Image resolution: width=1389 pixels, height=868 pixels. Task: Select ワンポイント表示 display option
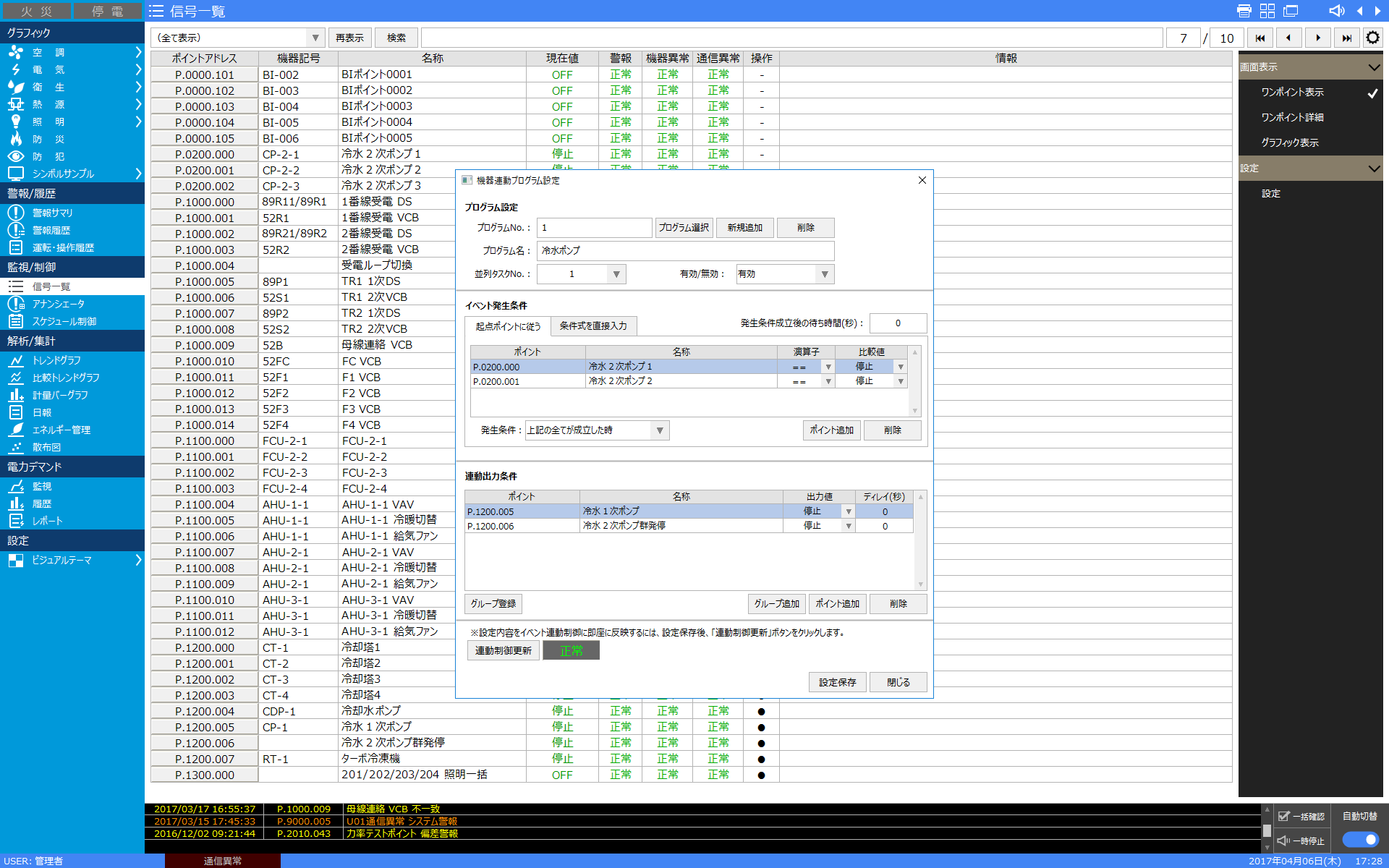(1292, 92)
